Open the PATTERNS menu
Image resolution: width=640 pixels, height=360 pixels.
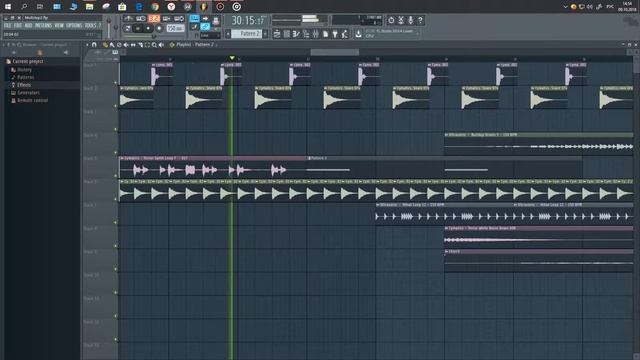[43, 25]
